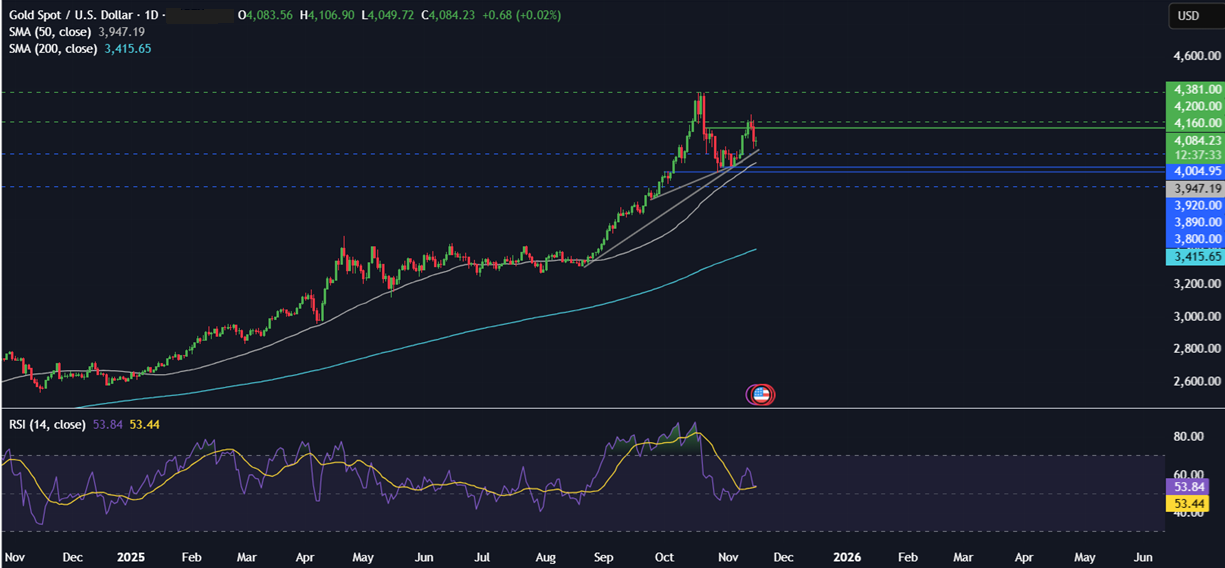Select the current price label 4,084.23

[1194, 141]
